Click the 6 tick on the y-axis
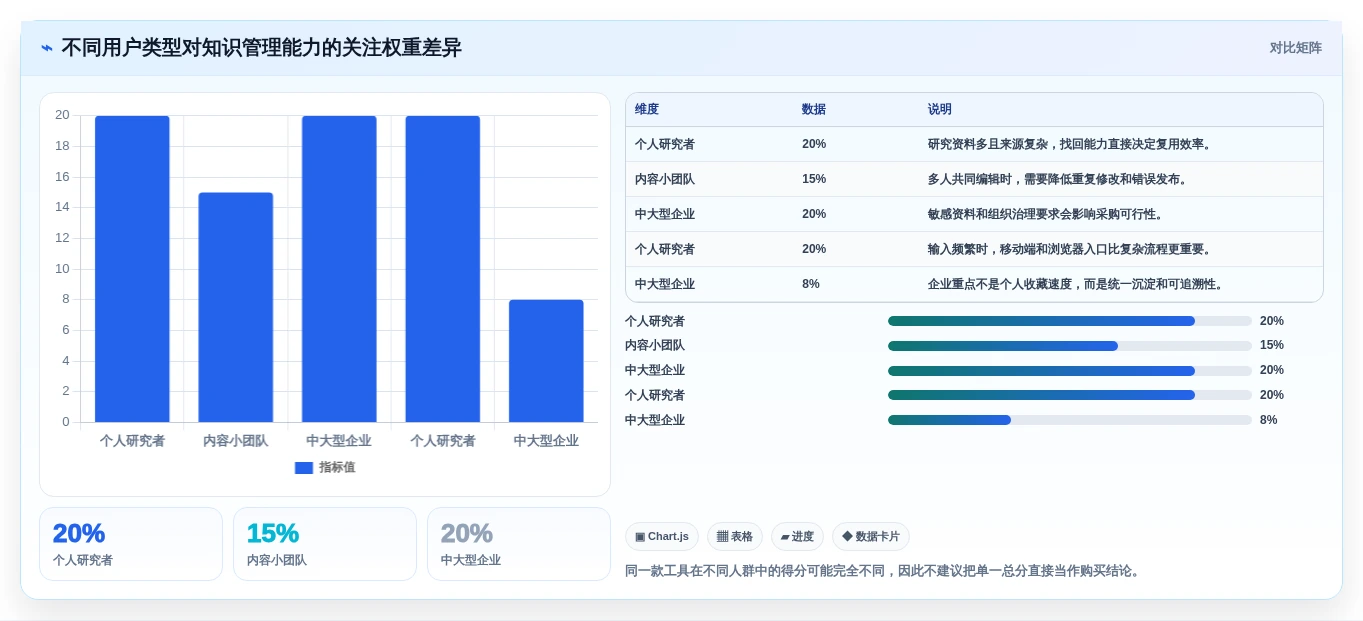Image resolution: width=1363 pixels, height=621 pixels. pos(66,330)
